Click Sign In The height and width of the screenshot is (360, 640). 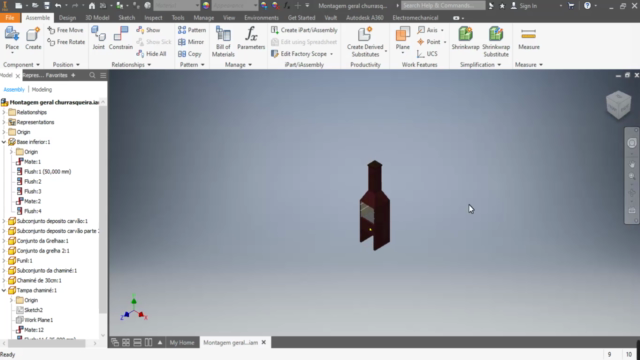coord(524,6)
